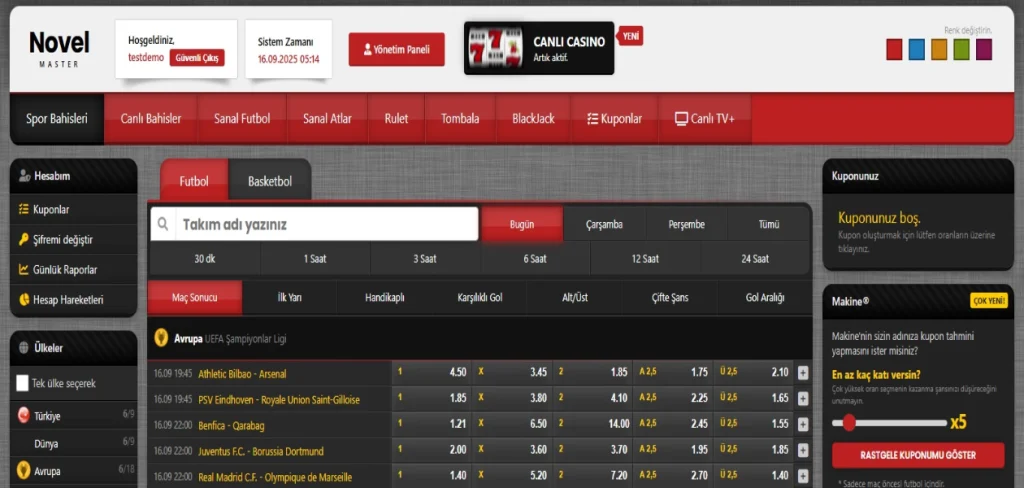Open the Canlı Casino banner
Viewport: 1024px width, 488px height.
click(539, 48)
